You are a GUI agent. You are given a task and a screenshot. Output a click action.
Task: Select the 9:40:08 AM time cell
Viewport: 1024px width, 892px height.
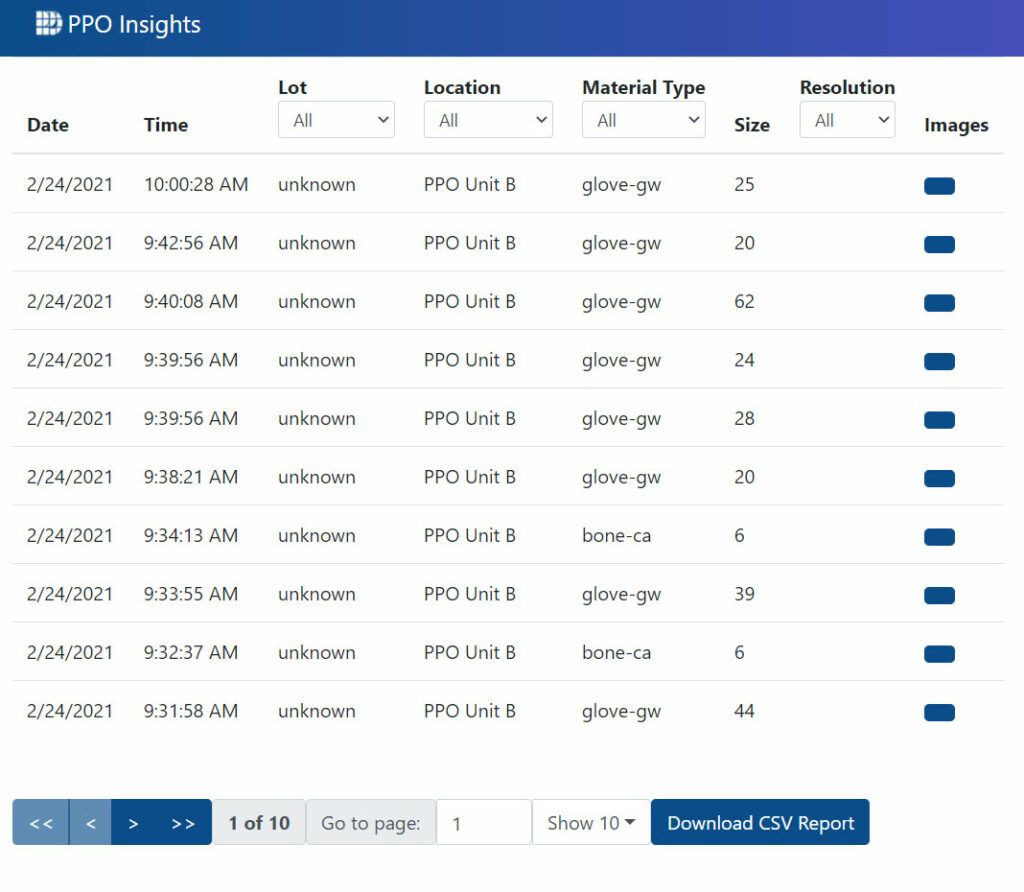point(191,301)
